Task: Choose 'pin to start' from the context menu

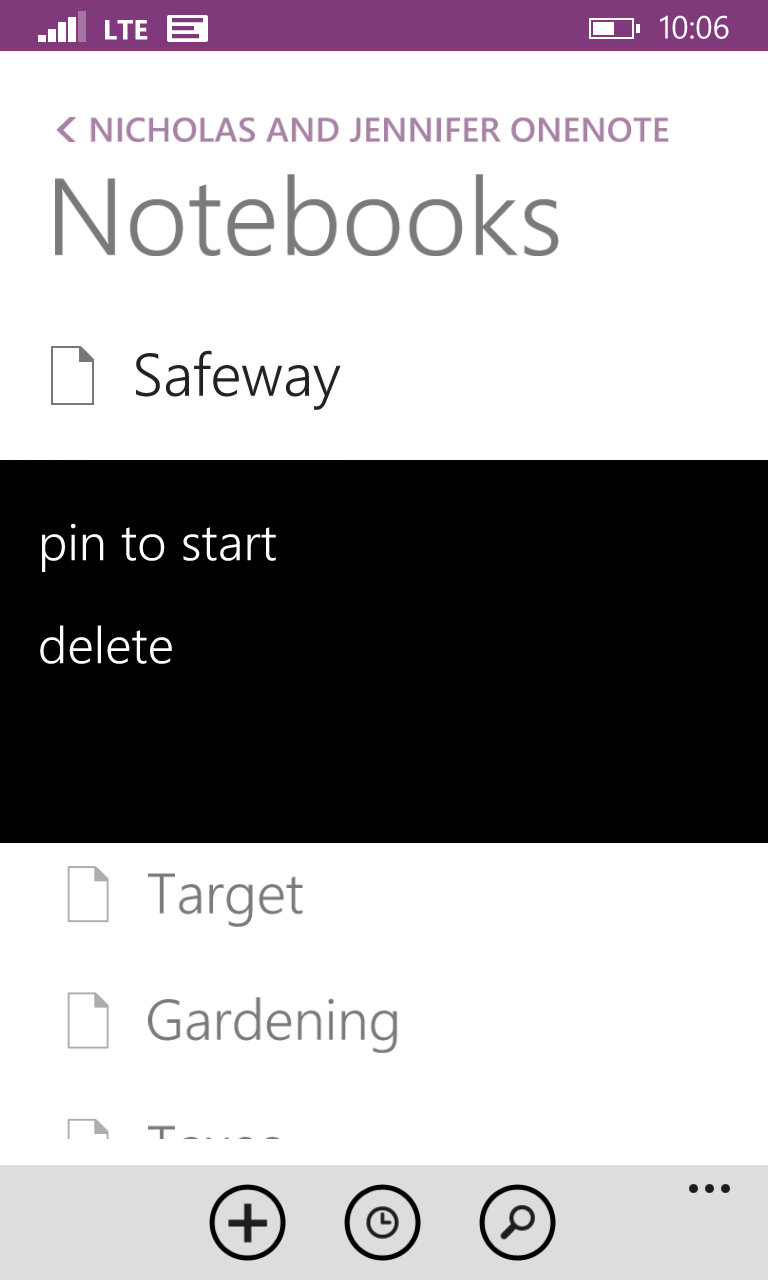Action: pos(158,545)
